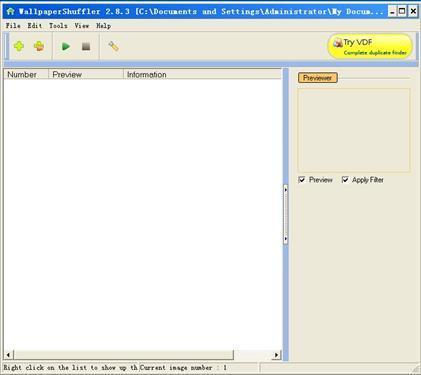Click the 'Right click on the list' status text

tap(70, 368)
